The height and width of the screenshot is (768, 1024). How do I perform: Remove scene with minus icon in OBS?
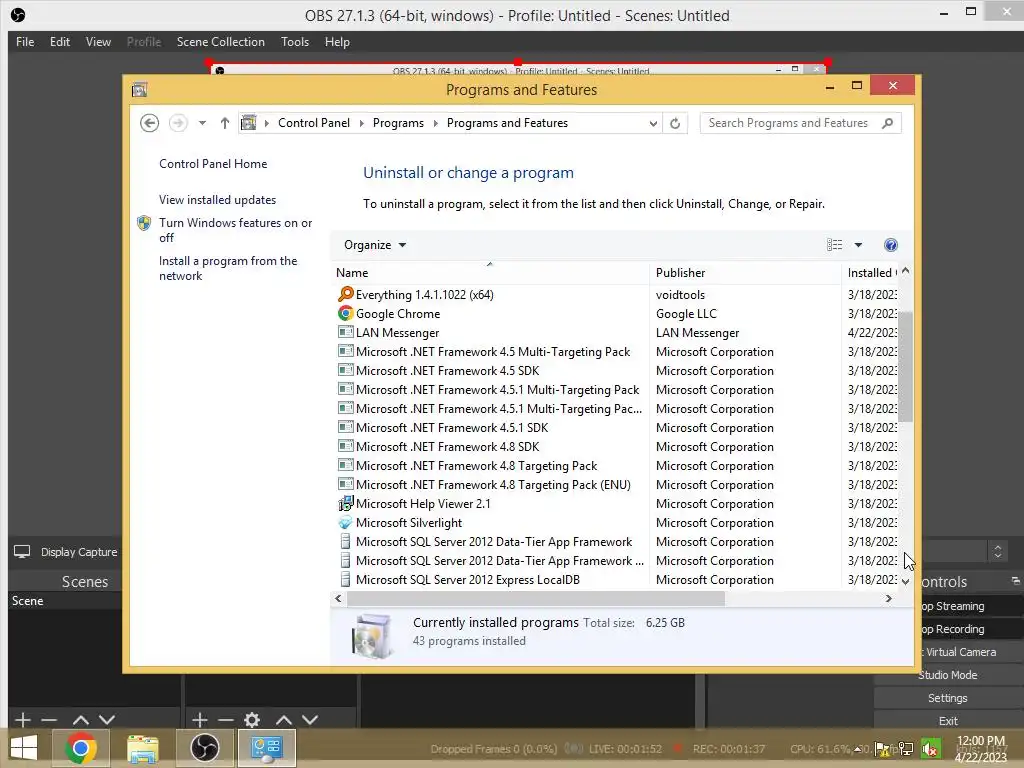49,720
